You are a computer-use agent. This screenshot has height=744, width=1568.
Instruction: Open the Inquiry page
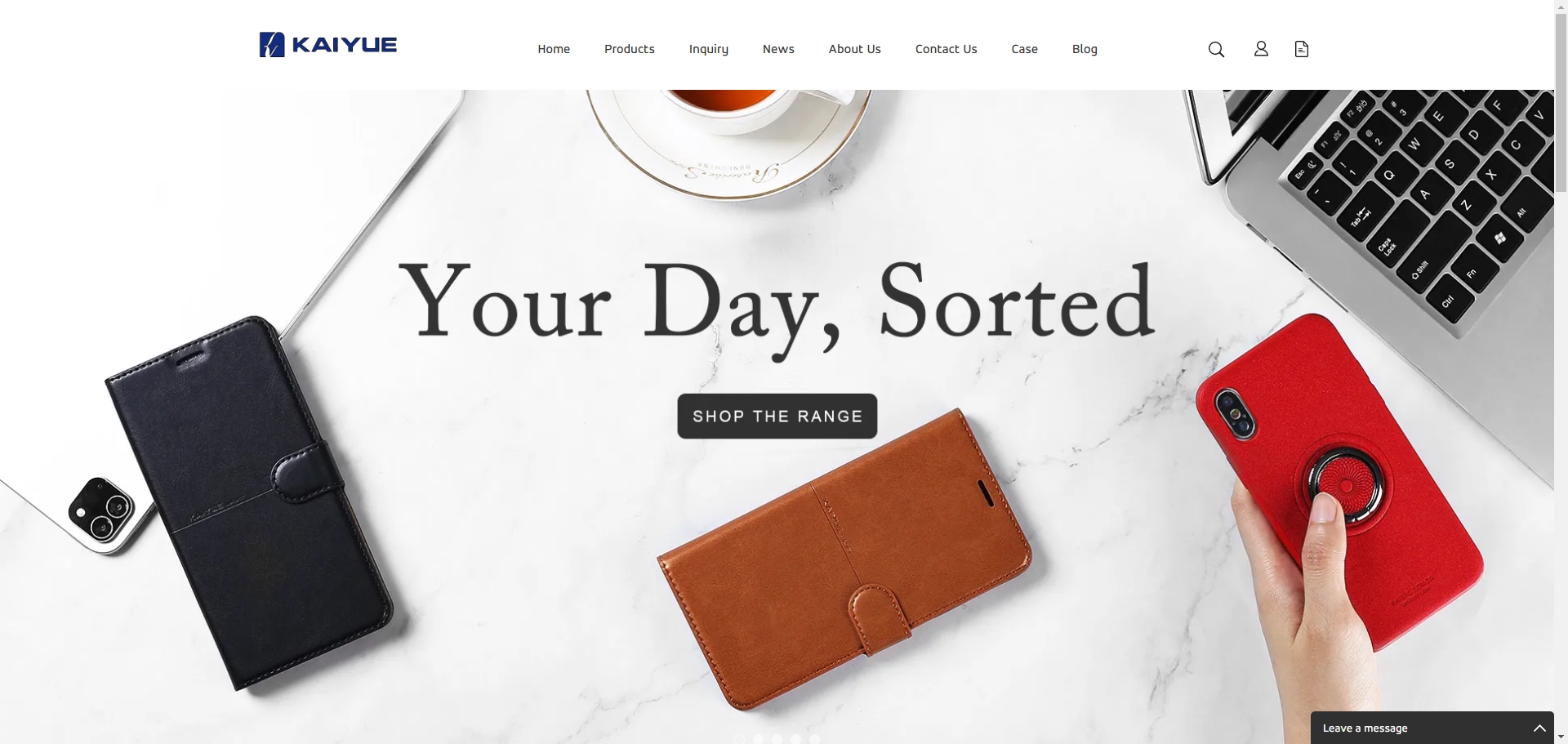(709, 49)
